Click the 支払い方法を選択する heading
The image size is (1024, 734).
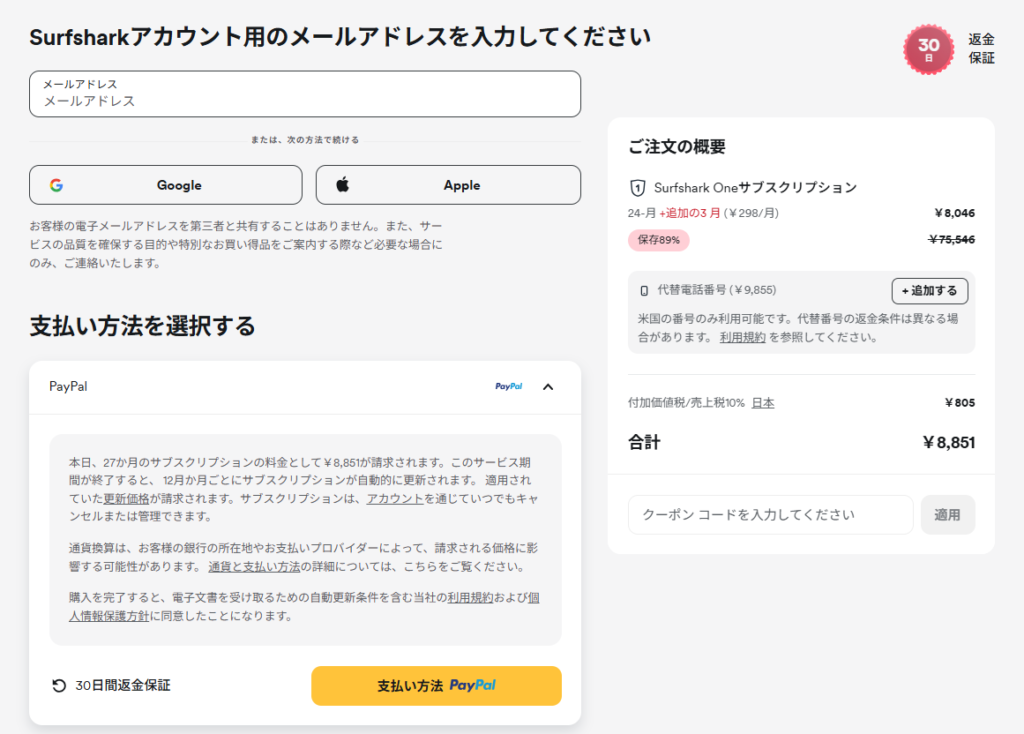(142, 326)
